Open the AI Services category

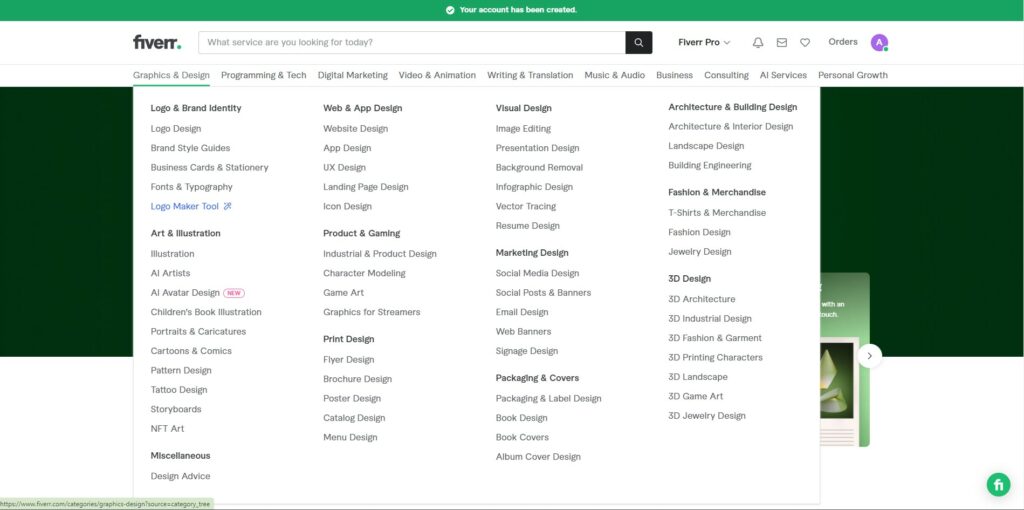click(x=783, y=75)
